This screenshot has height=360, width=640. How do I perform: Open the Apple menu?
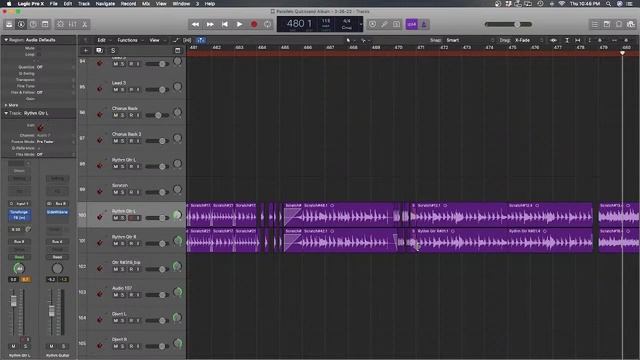tap(9, 4)
